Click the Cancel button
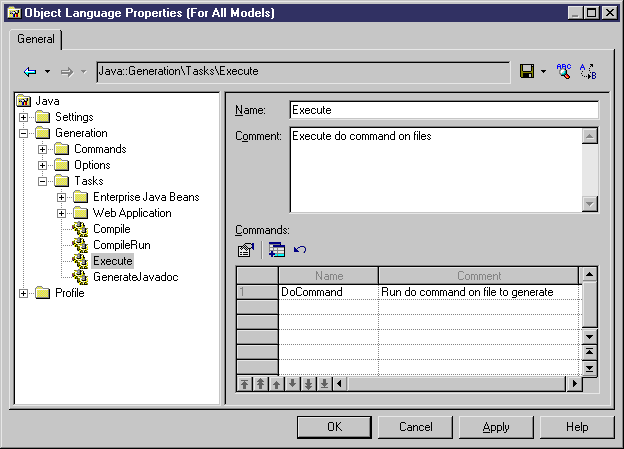 click(x=415, y=427)
